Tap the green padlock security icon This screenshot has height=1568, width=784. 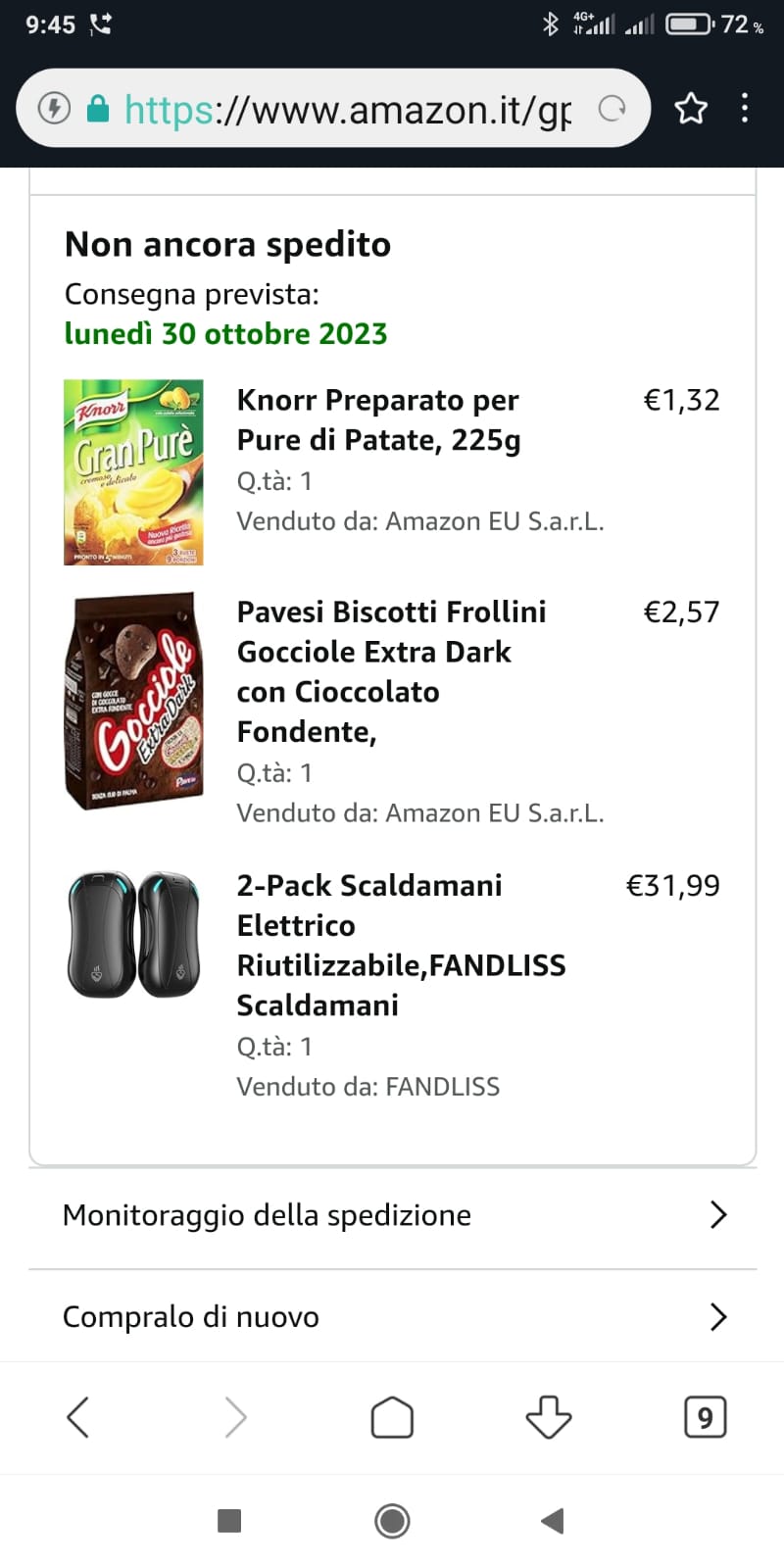click(97, 108)
